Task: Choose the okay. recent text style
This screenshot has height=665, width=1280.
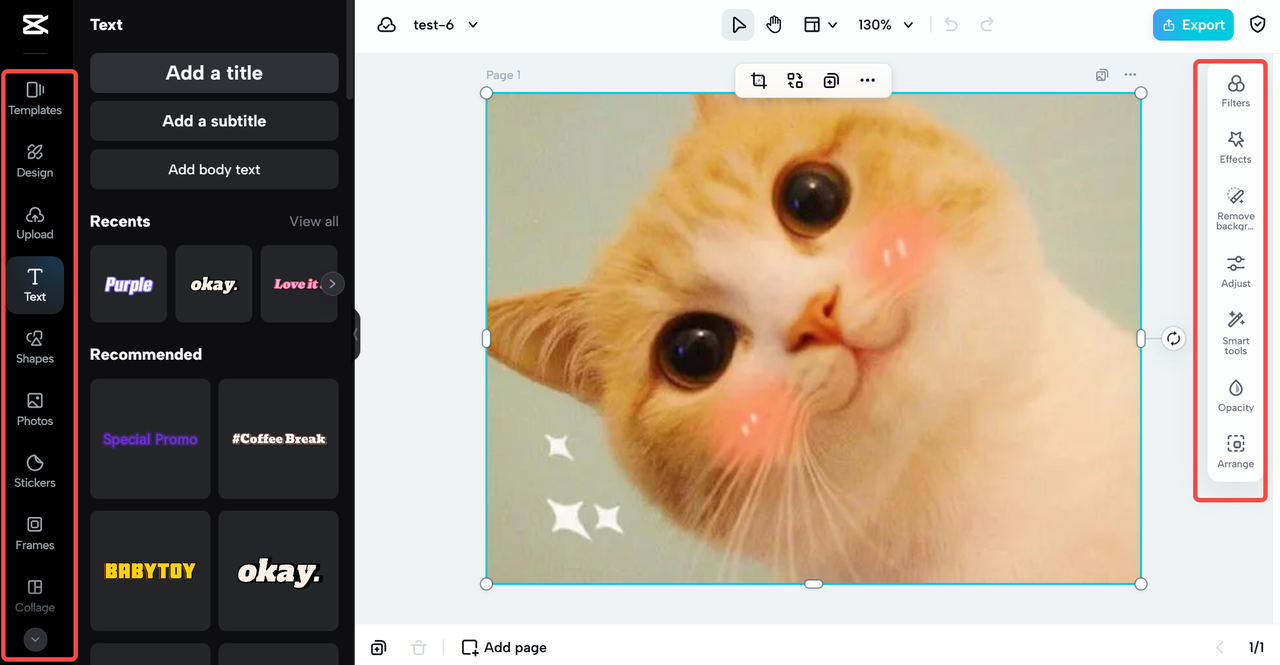Action: [x=214, y=284]
